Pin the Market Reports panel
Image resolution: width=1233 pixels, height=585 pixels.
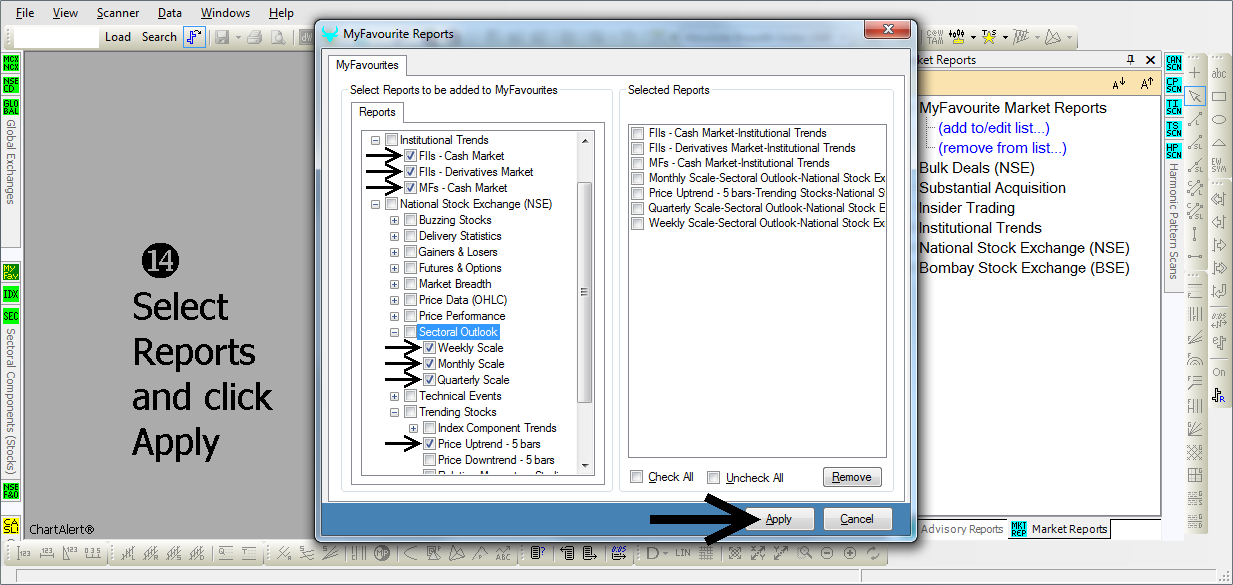pyautogui.click(x=1131, y=60)
